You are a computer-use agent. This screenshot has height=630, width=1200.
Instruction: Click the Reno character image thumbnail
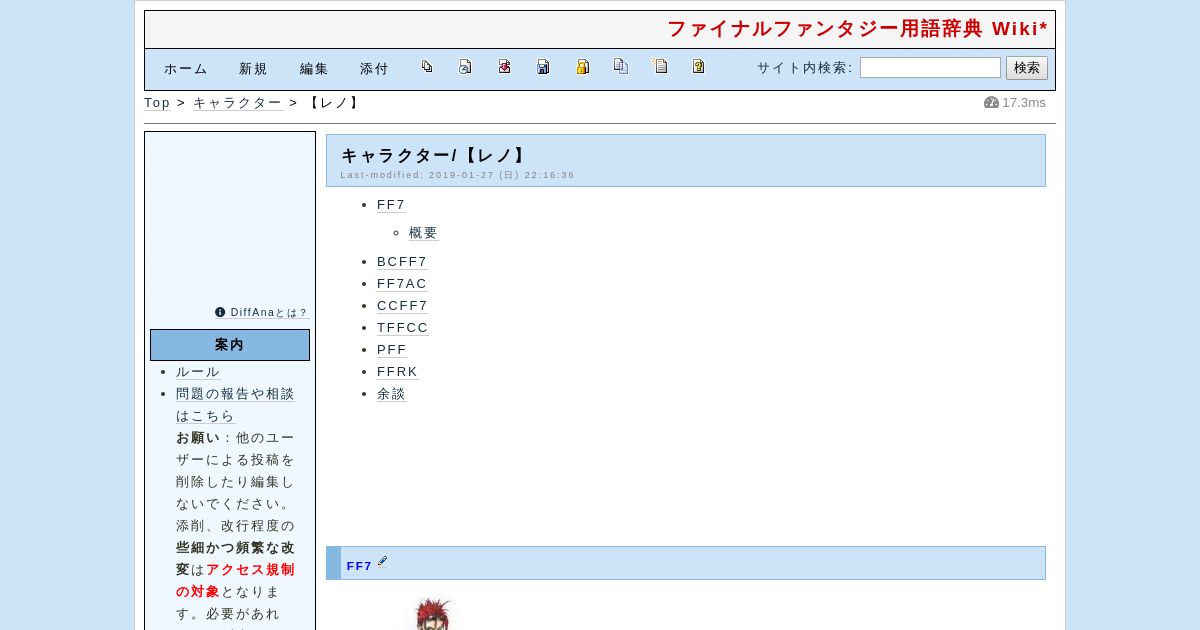click(432, 614)
